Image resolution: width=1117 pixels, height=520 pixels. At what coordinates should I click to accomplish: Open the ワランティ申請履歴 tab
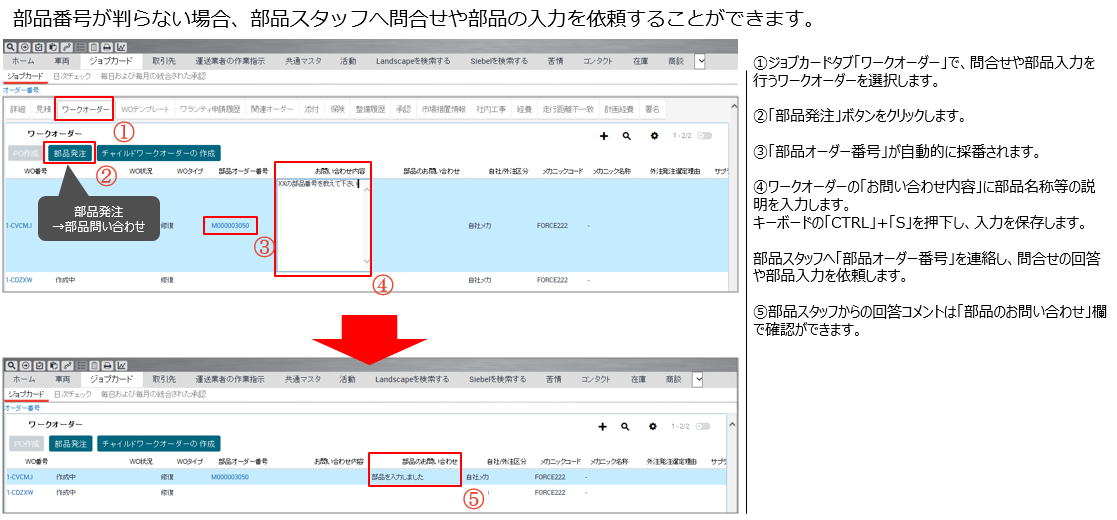(x=210, y=108)
